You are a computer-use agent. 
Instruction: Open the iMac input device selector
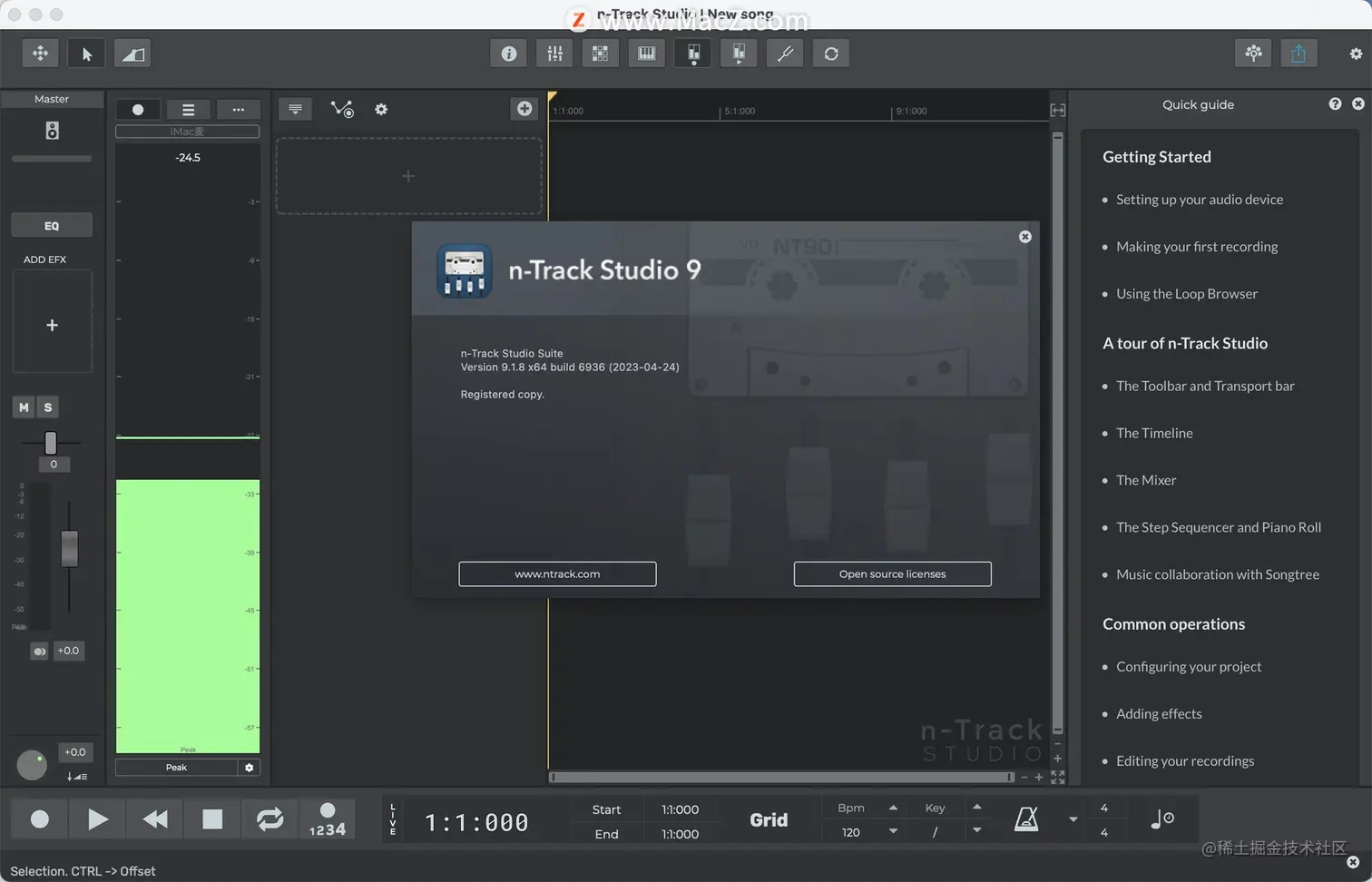point(187,132)
